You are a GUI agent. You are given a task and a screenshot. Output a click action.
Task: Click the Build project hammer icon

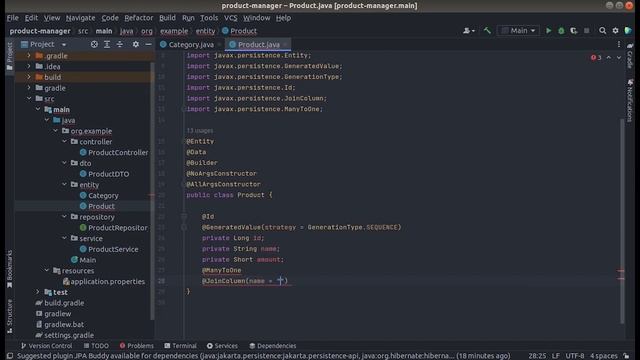click(x=487, y=31)
